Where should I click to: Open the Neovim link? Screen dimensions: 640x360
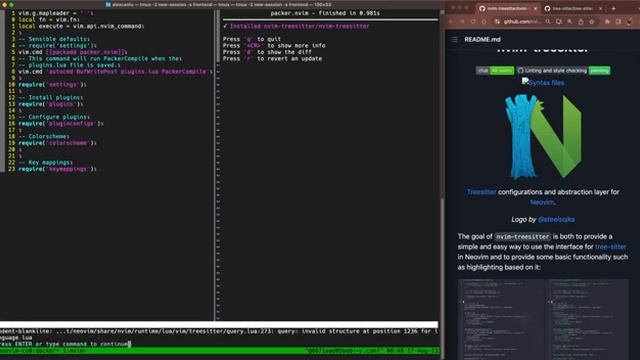coord(542,202)
